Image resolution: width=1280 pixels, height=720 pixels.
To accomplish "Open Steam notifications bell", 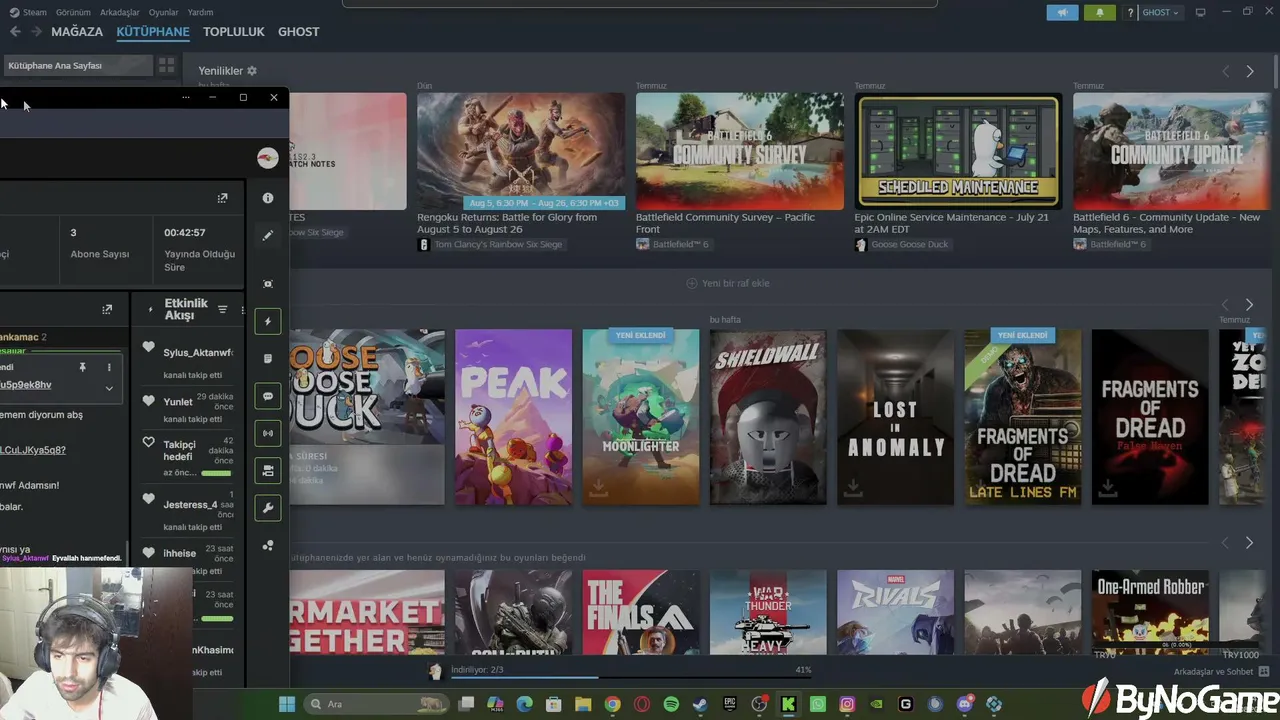I will [1100, 13].
